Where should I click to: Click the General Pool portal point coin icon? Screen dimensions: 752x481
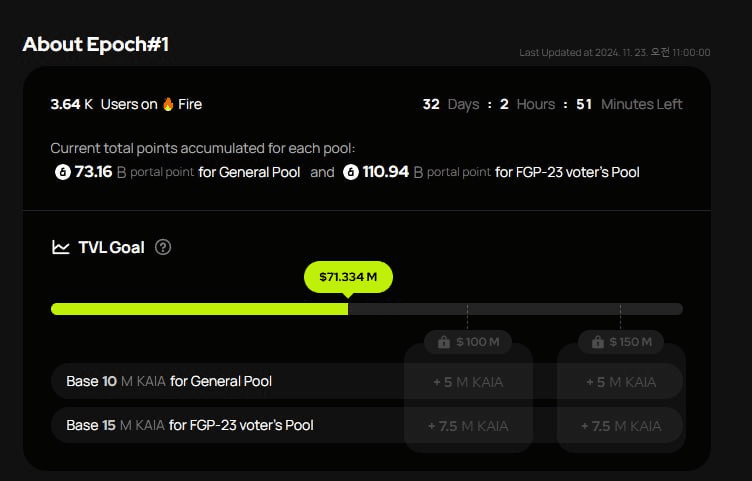(63, 172)
